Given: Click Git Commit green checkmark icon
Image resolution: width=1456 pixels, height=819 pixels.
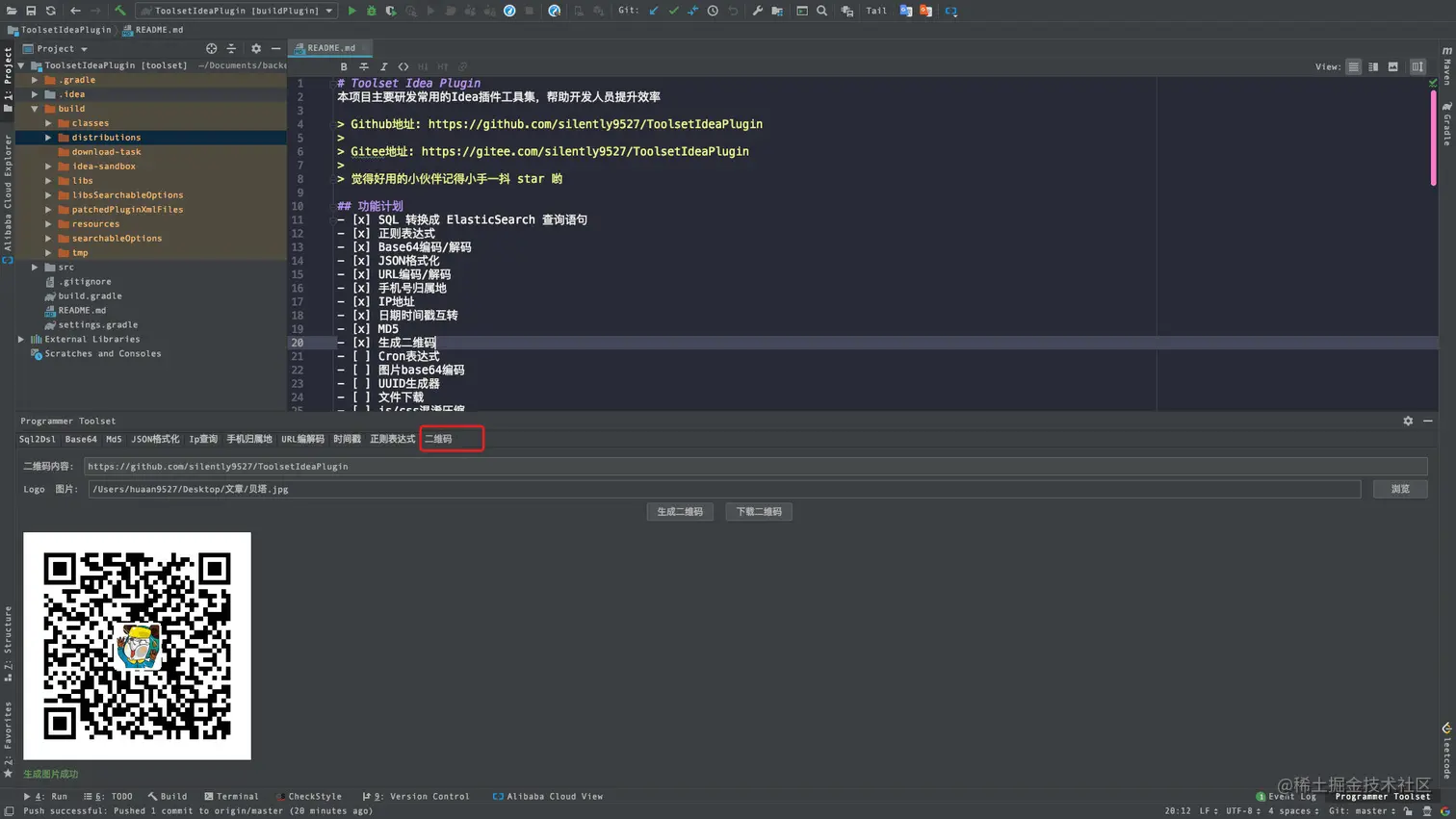Looking at the screenshot, I should (674, 11).
